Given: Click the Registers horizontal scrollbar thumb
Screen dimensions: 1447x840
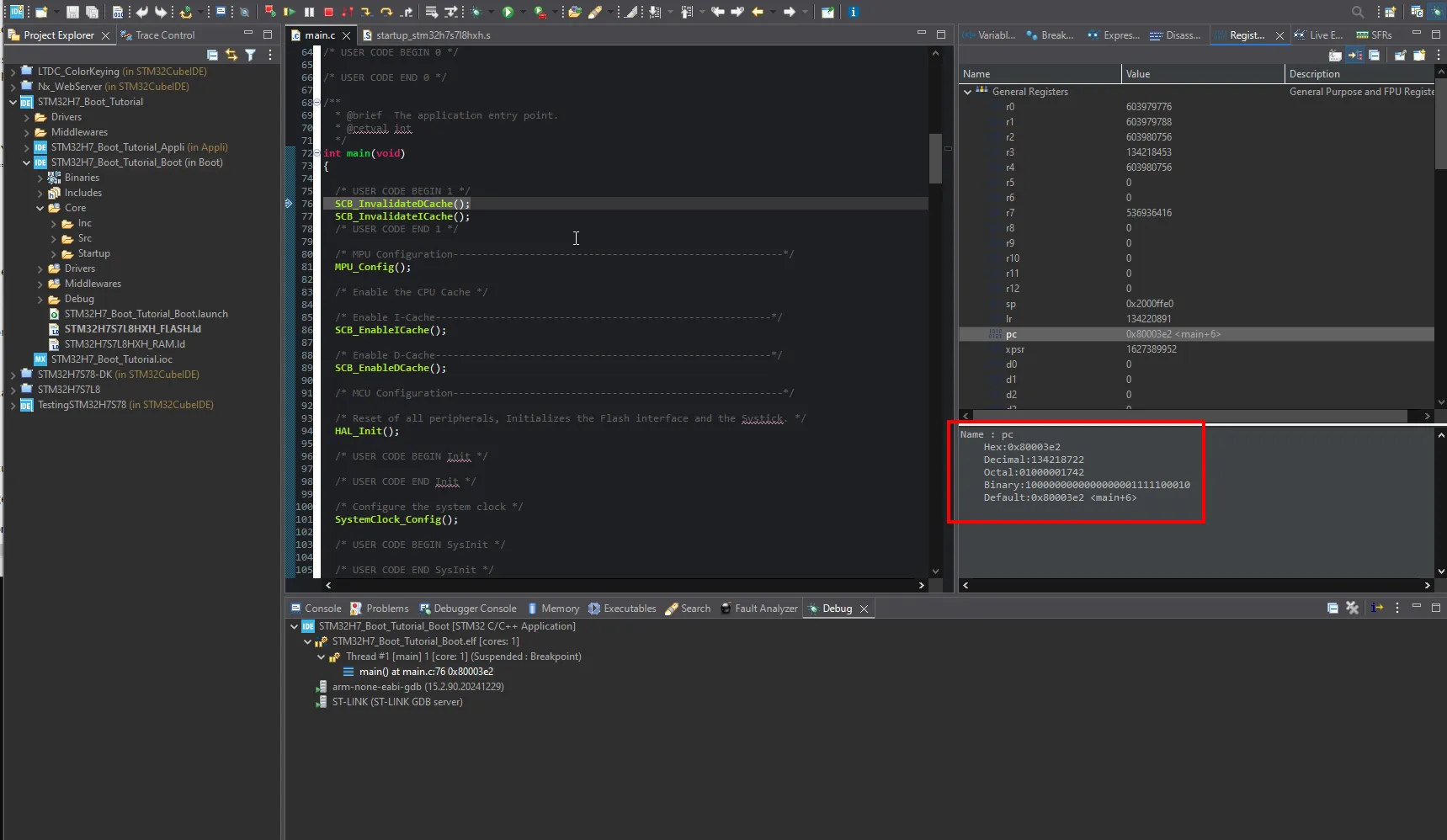Looking at the screenshot, I should coord(1190,416).
